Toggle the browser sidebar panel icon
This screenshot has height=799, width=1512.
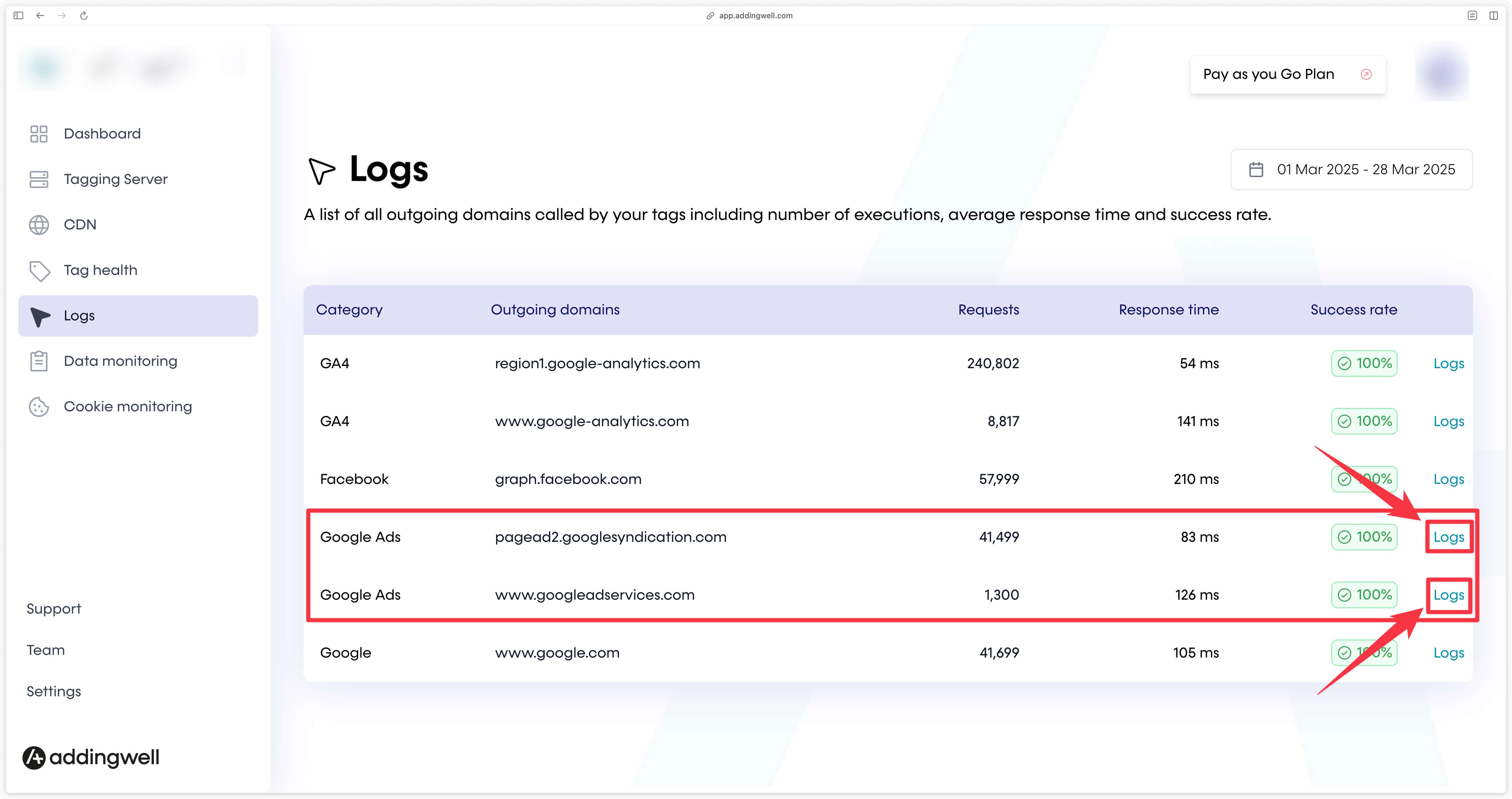(18, 16)
